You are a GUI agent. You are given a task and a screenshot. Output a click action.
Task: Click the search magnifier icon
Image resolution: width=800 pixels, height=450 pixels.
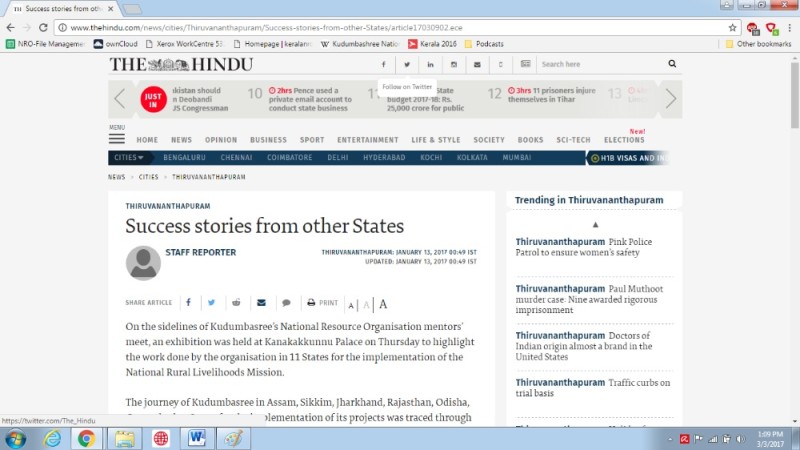coord(672,64)
